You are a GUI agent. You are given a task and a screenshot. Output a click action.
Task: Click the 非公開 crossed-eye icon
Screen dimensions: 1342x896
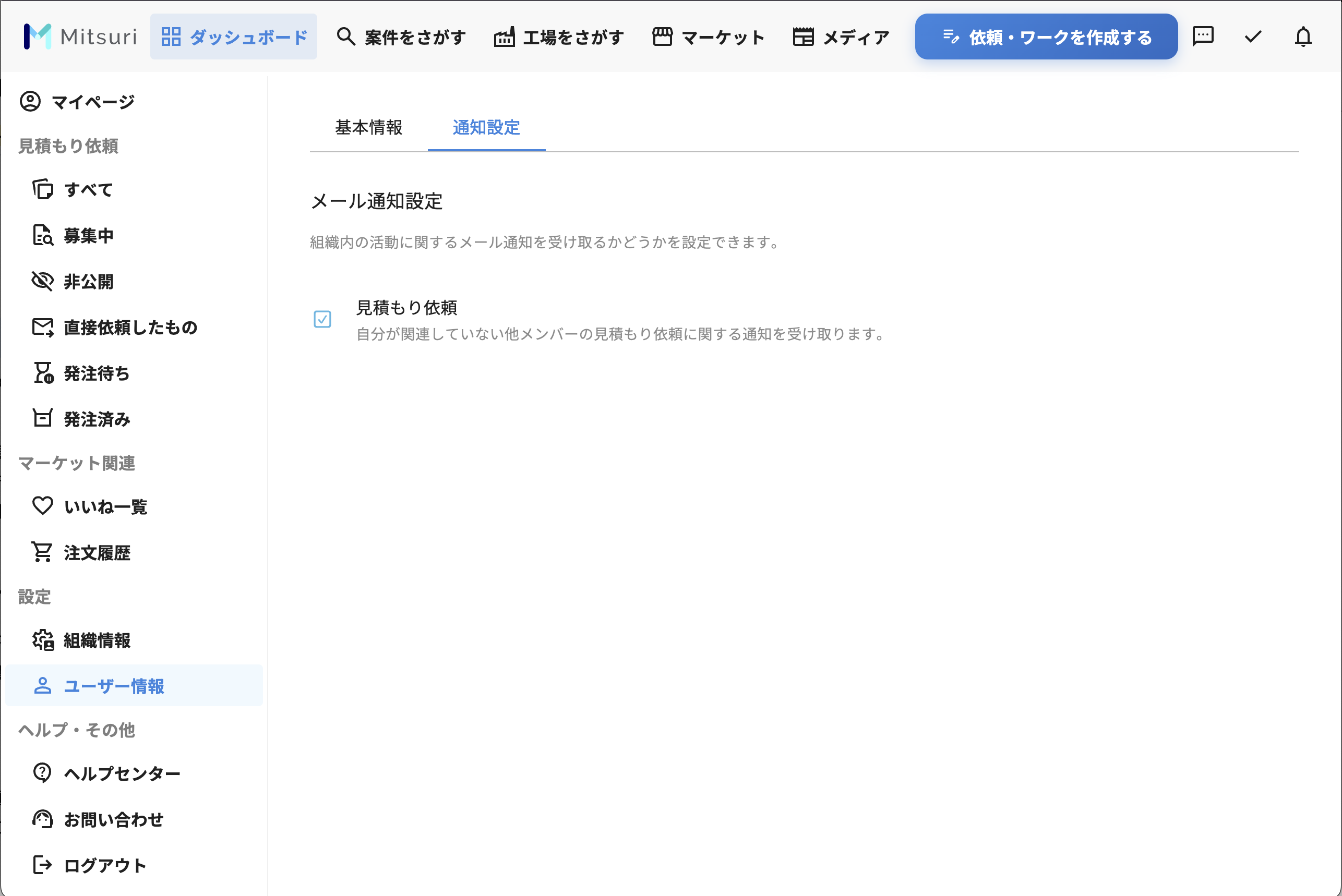tap(43, 281)
